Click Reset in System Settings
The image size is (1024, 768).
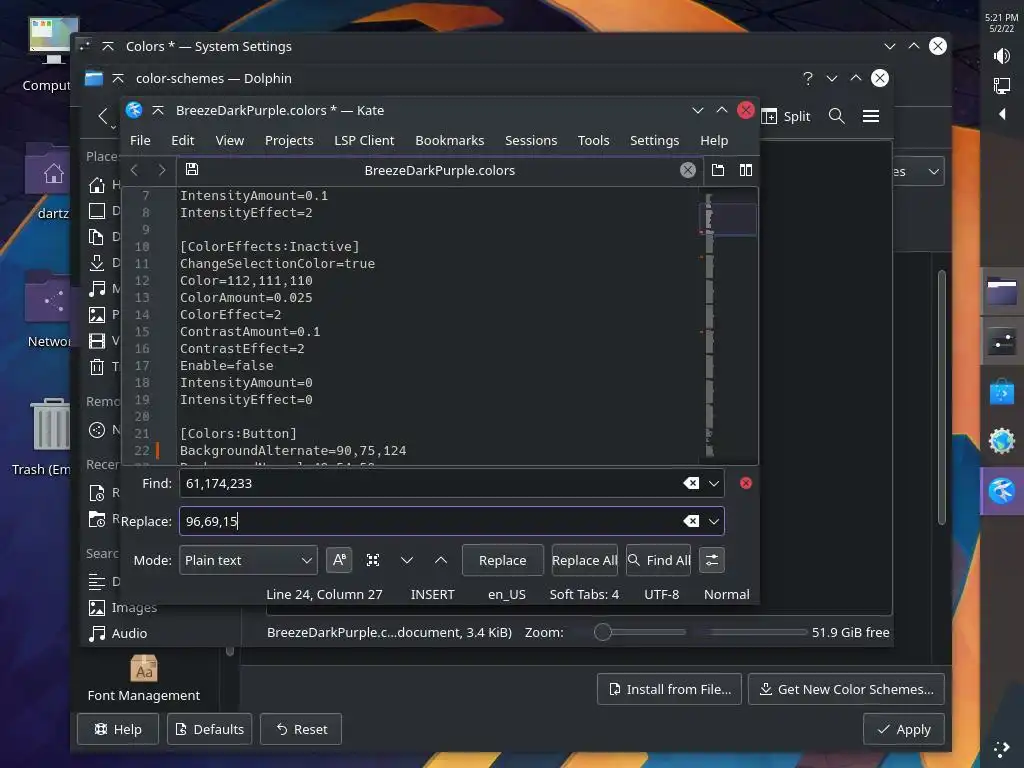(x=301, y=729)
